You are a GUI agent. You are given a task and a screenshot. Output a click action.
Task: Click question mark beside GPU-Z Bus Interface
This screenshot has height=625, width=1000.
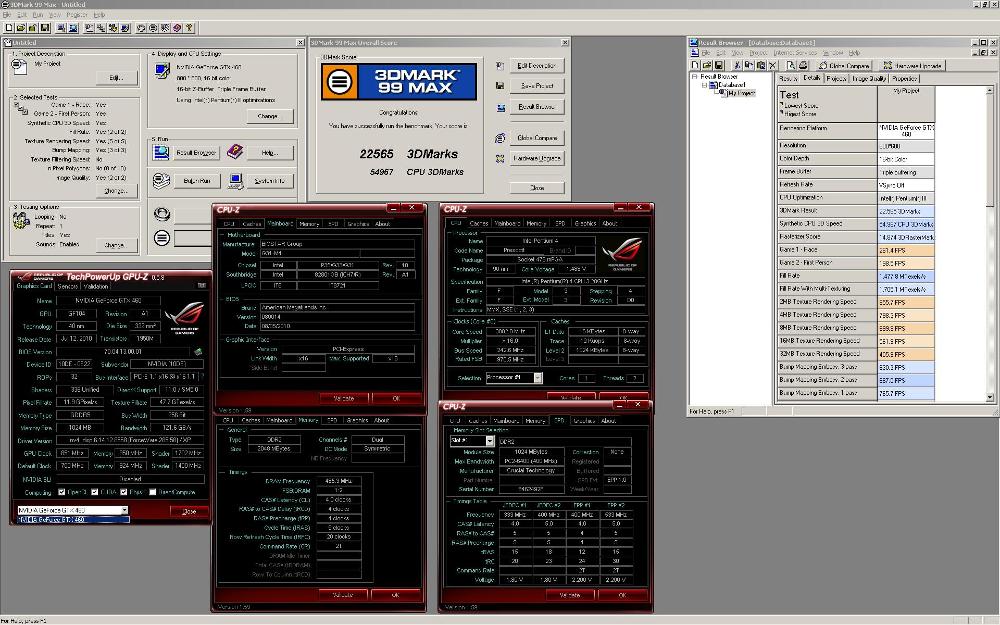203,377
